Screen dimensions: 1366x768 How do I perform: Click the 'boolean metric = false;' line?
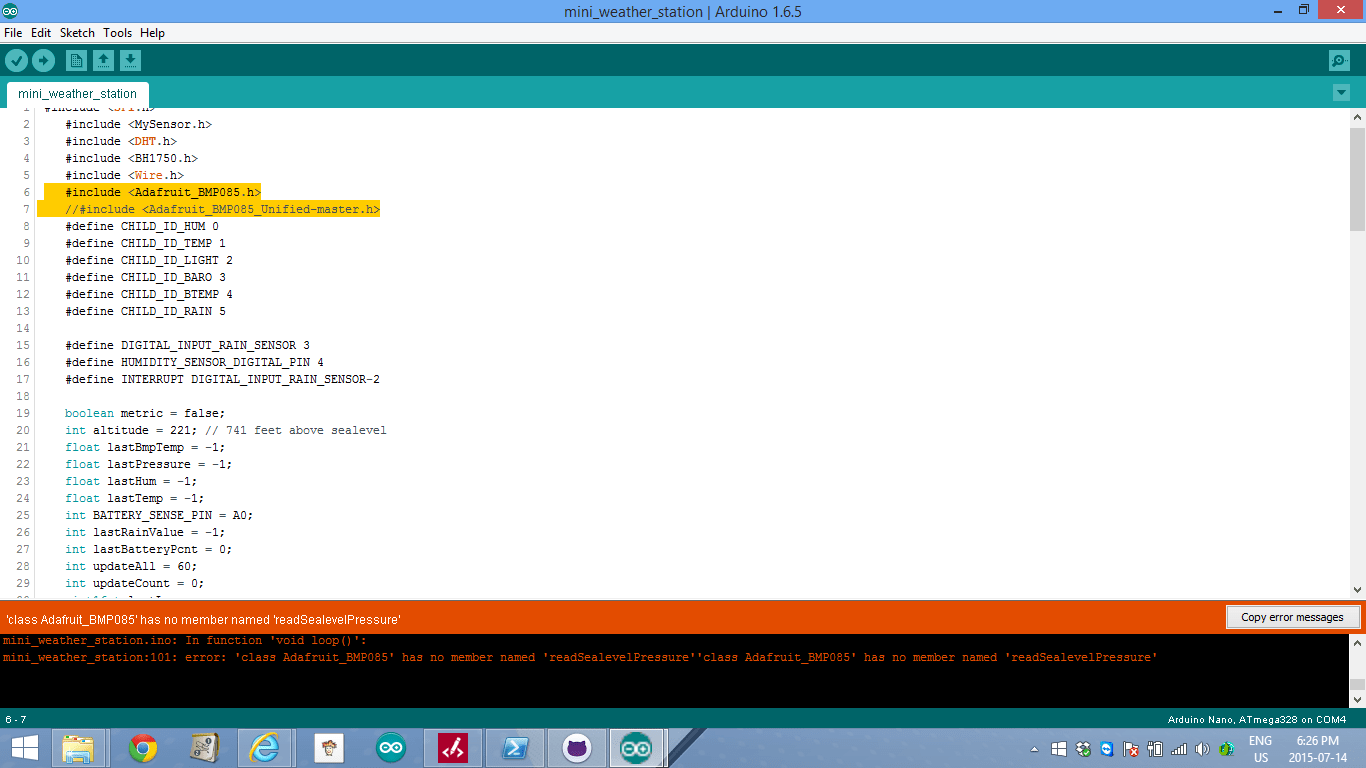point(145,413)
